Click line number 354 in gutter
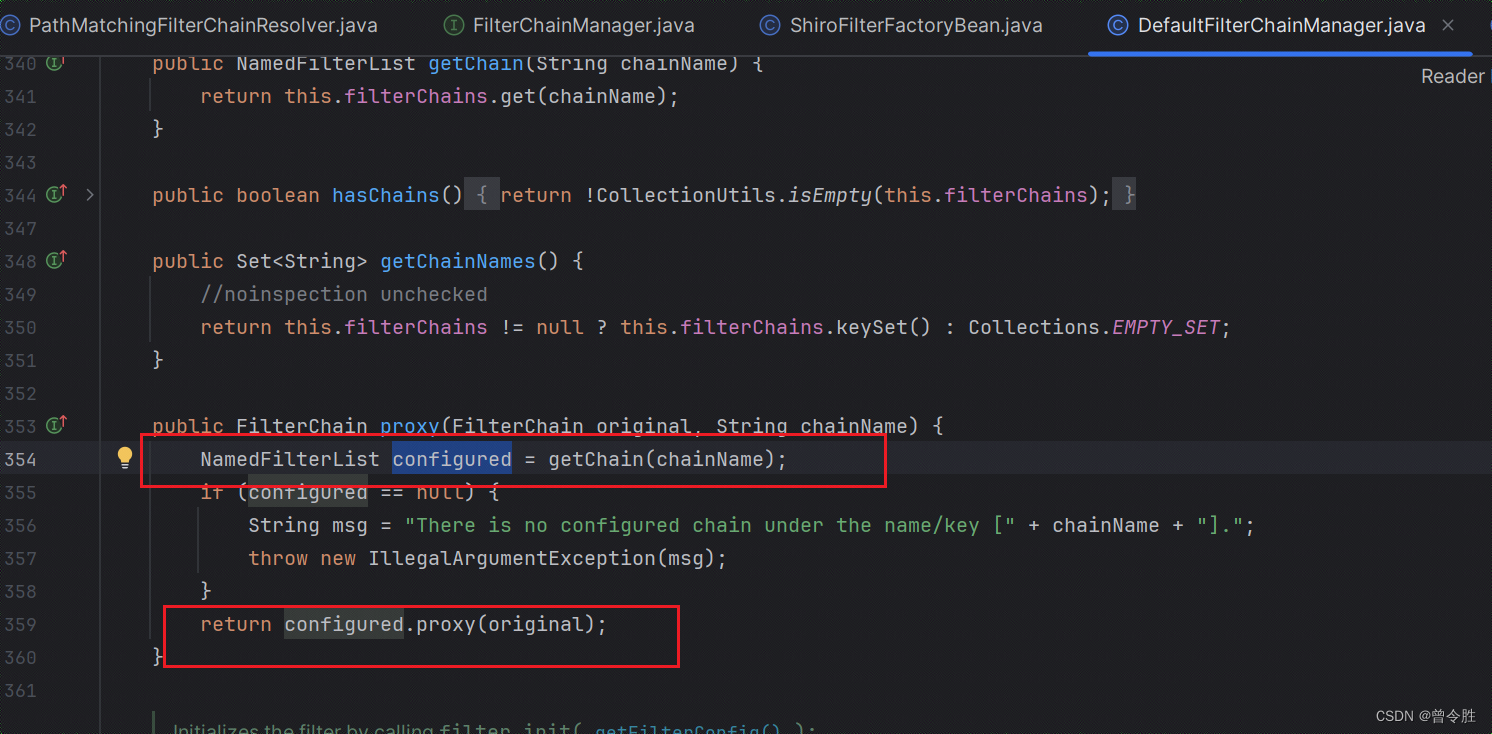 pos(20,459)
